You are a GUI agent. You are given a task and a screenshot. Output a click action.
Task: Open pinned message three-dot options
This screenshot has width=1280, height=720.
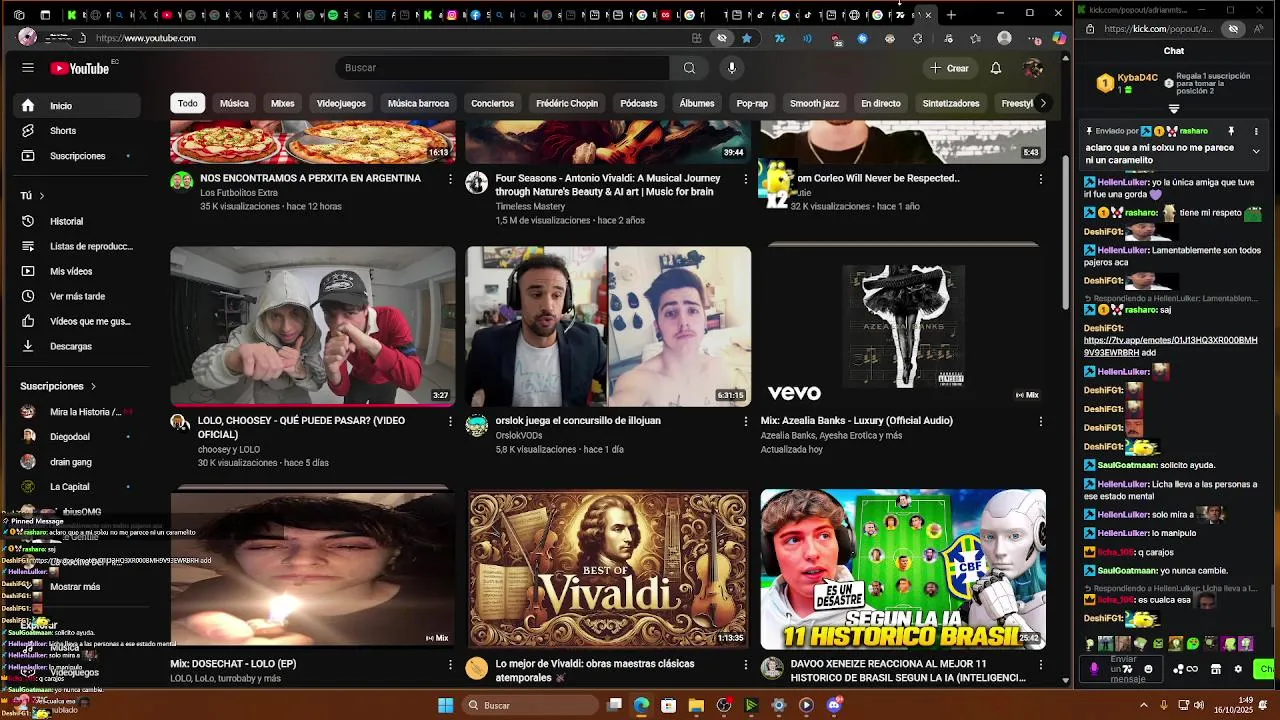[1256, 131]
